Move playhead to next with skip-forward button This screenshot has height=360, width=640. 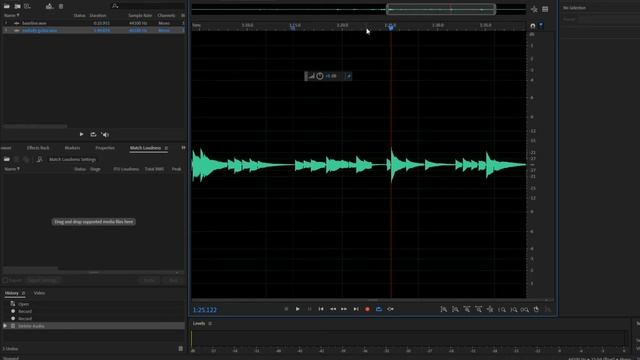356,309
